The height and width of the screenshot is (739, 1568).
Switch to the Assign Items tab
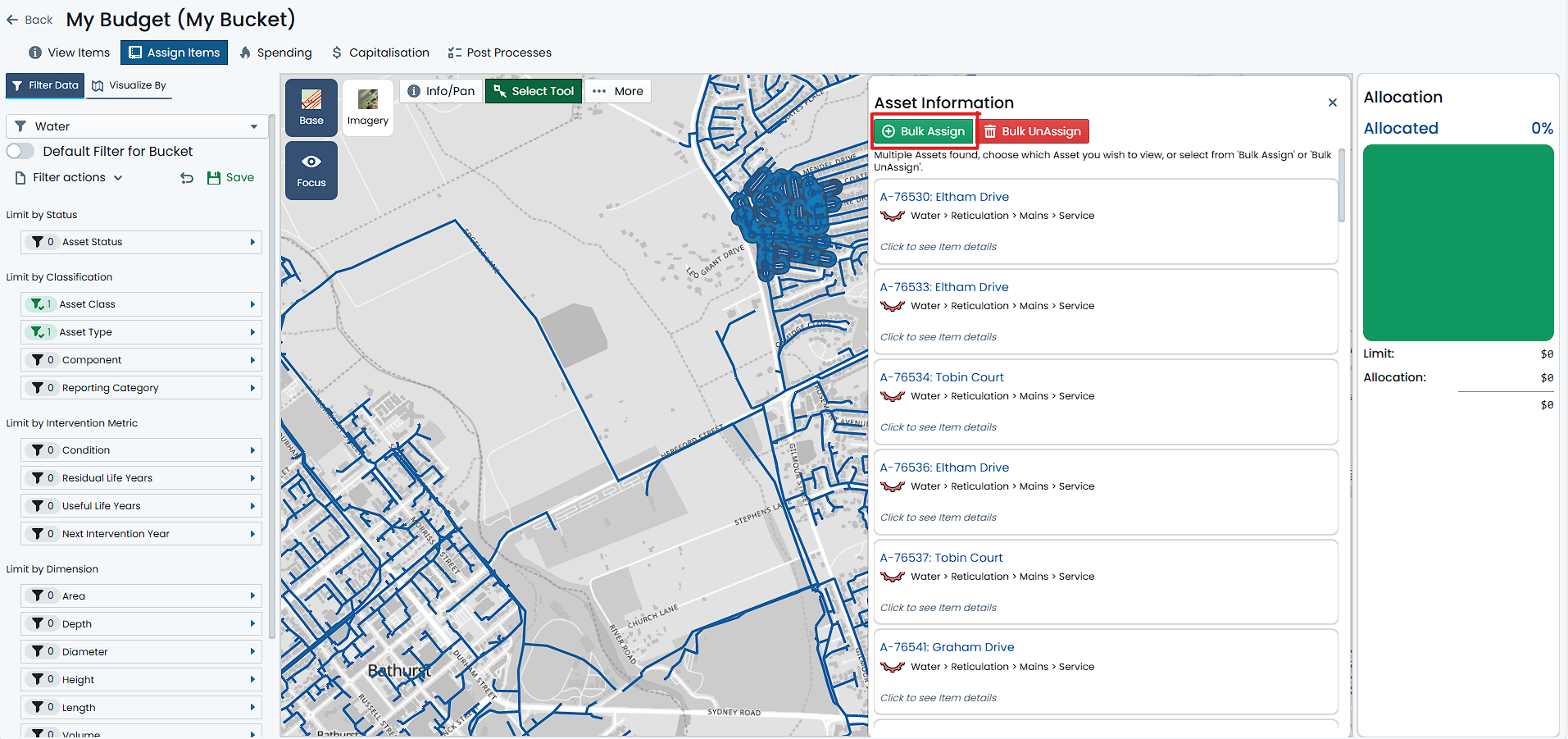coord(174,52)
